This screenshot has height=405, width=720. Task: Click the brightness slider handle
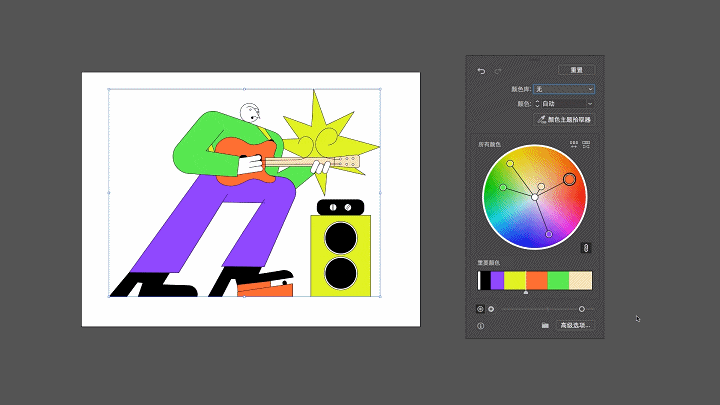(x=582, y=309)
